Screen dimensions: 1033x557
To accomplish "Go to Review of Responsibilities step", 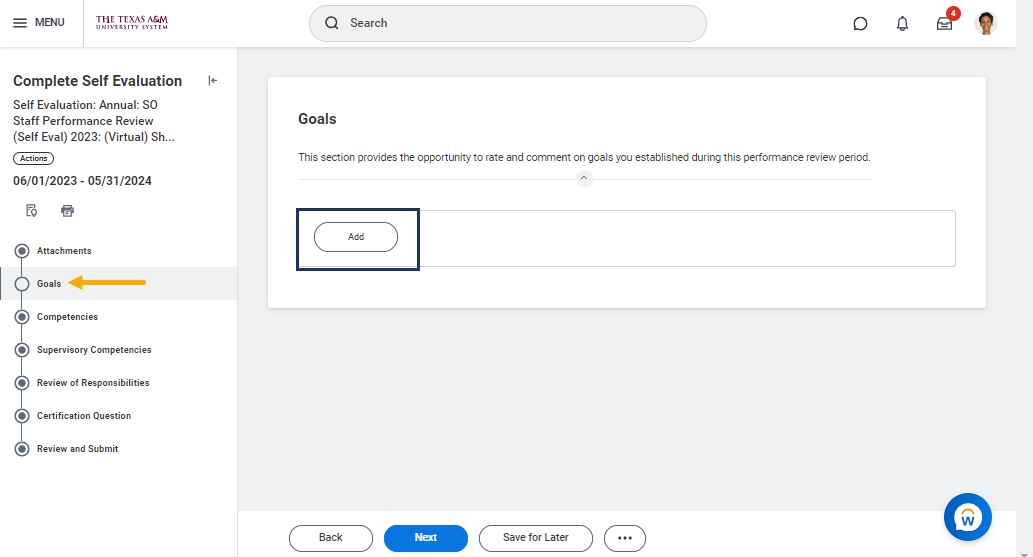I will [x=93, y=383].
